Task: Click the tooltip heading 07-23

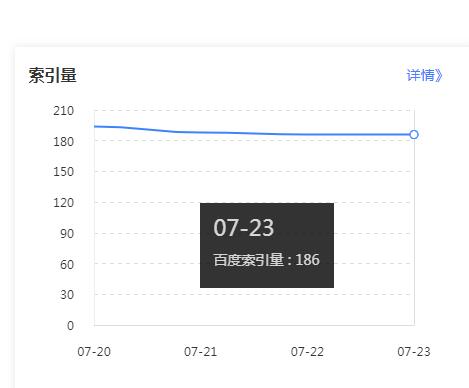Action: click(x=244, y=228)
